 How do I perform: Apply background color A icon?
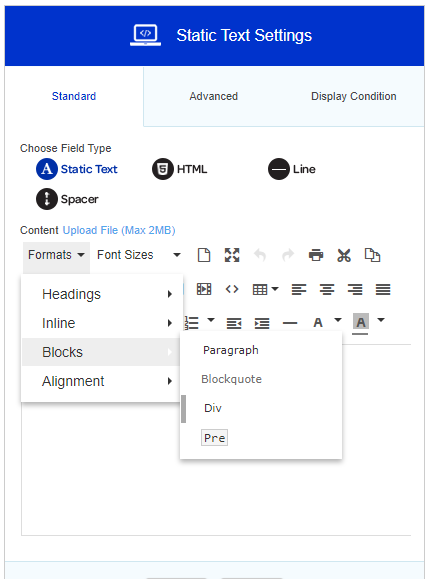361,323
